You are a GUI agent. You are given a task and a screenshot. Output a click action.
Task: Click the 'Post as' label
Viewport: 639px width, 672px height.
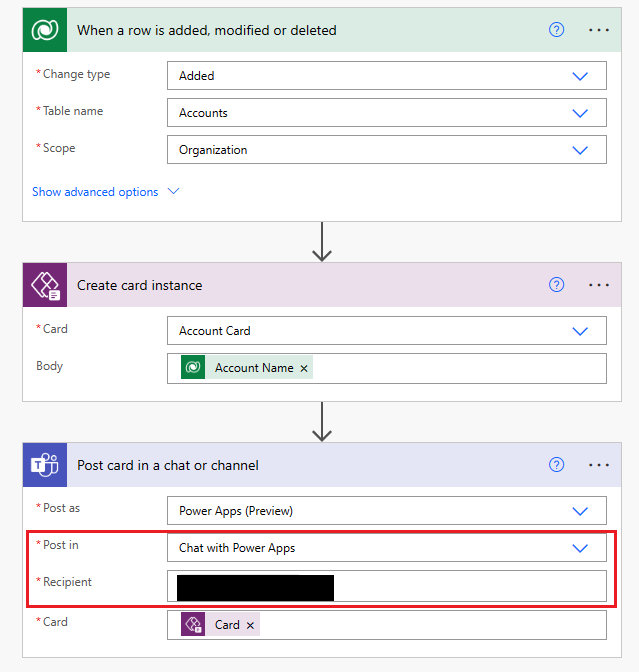click(61, 508)
